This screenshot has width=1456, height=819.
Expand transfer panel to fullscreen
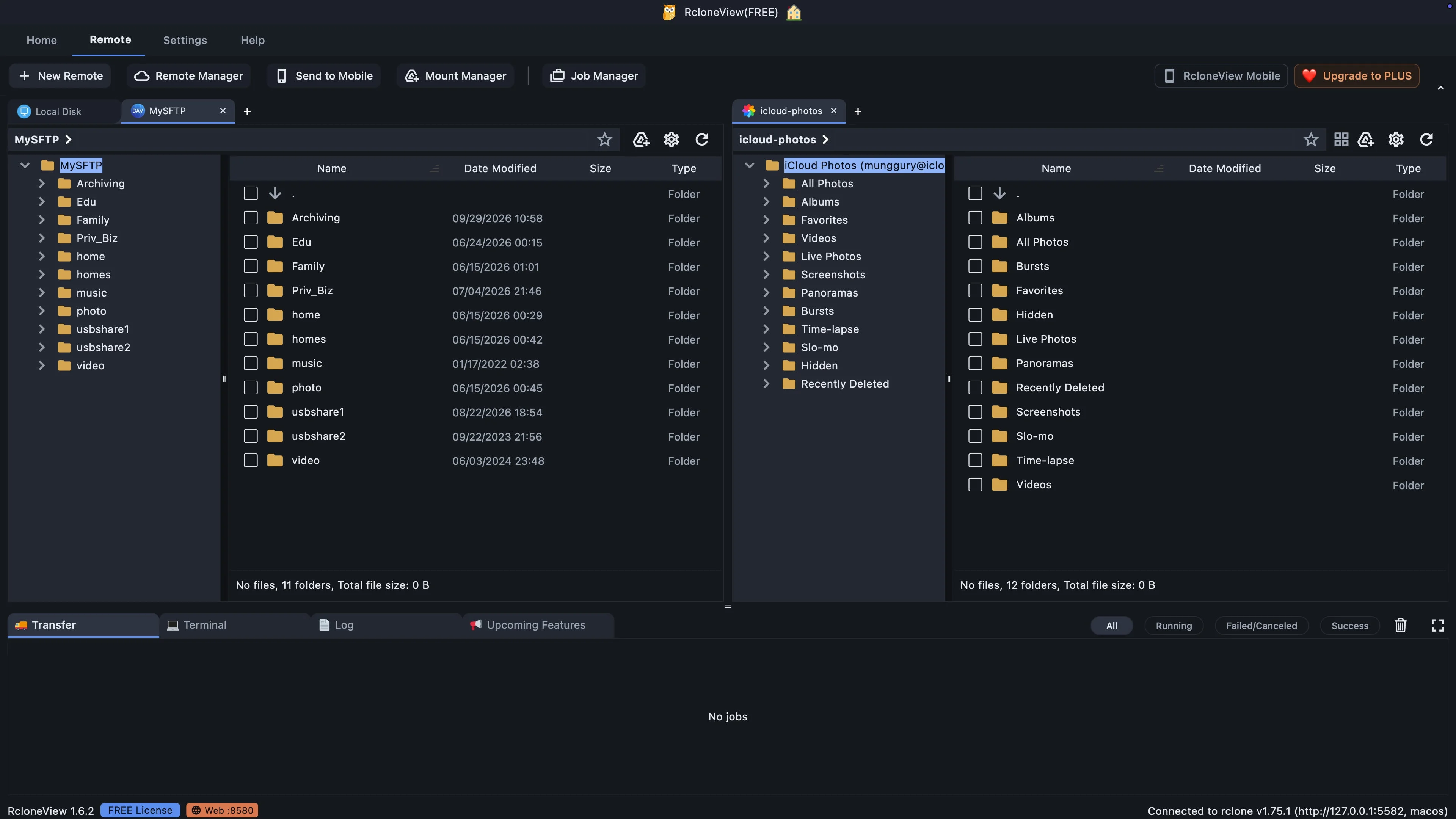point(1437,625)
